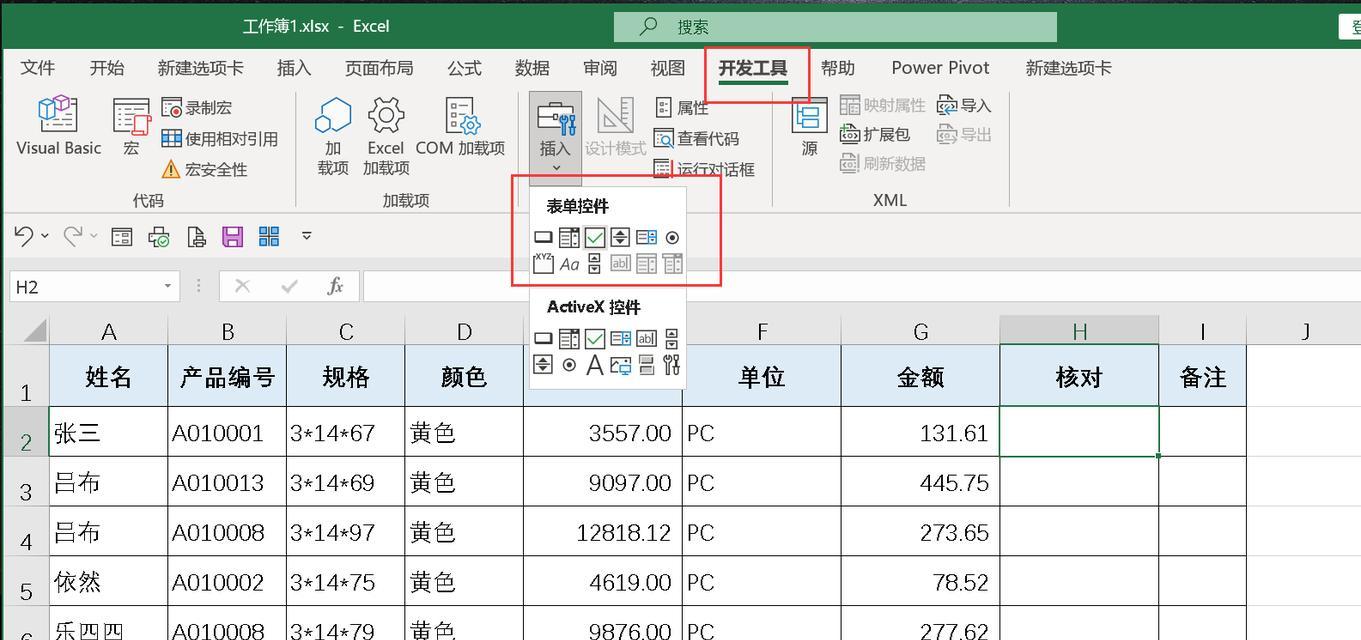
Task: Select ActiveX Toggle Button icon
Action: (x=646, y=365)
